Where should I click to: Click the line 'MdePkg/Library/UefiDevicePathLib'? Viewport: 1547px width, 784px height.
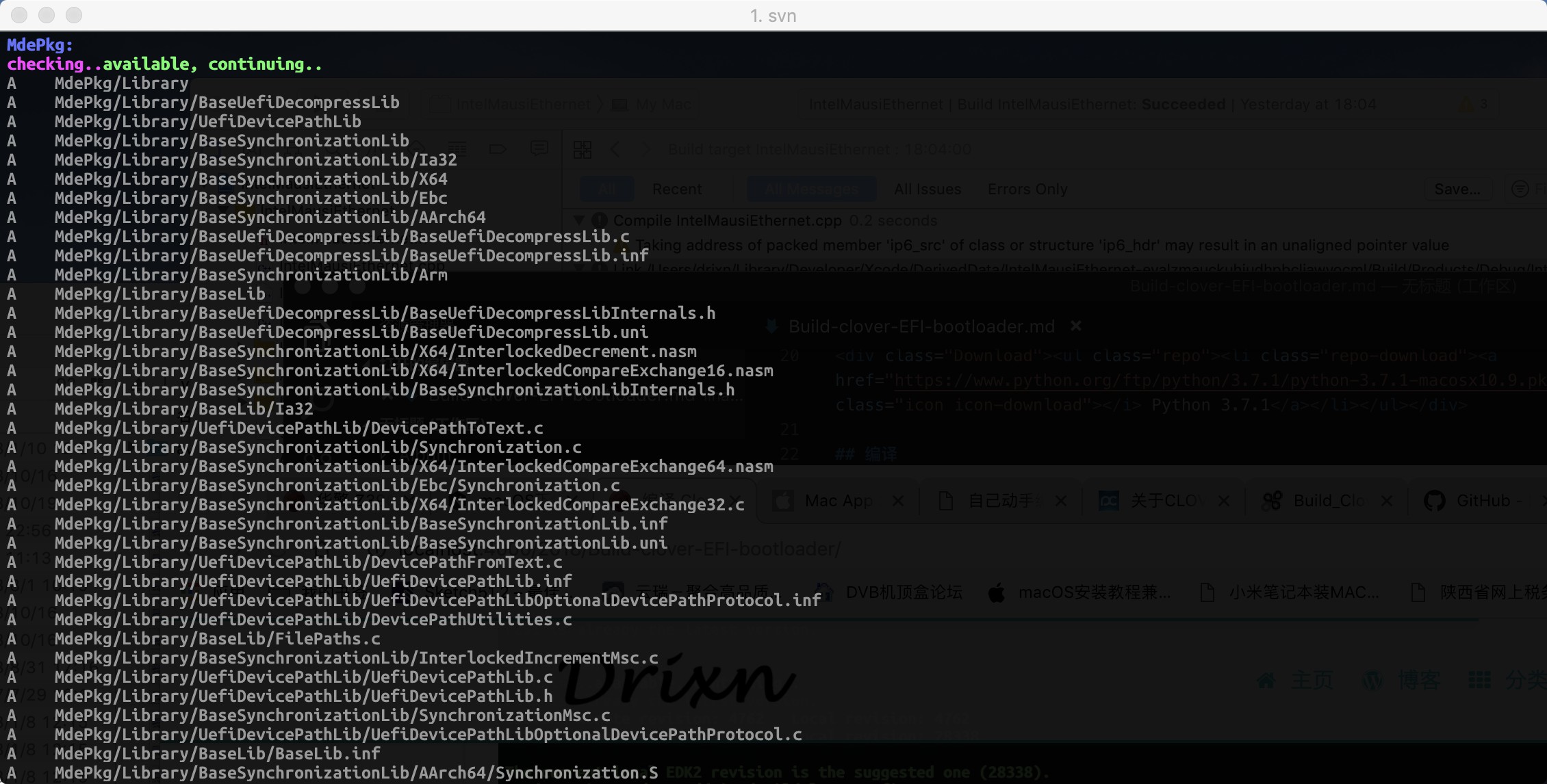point(208,122)
